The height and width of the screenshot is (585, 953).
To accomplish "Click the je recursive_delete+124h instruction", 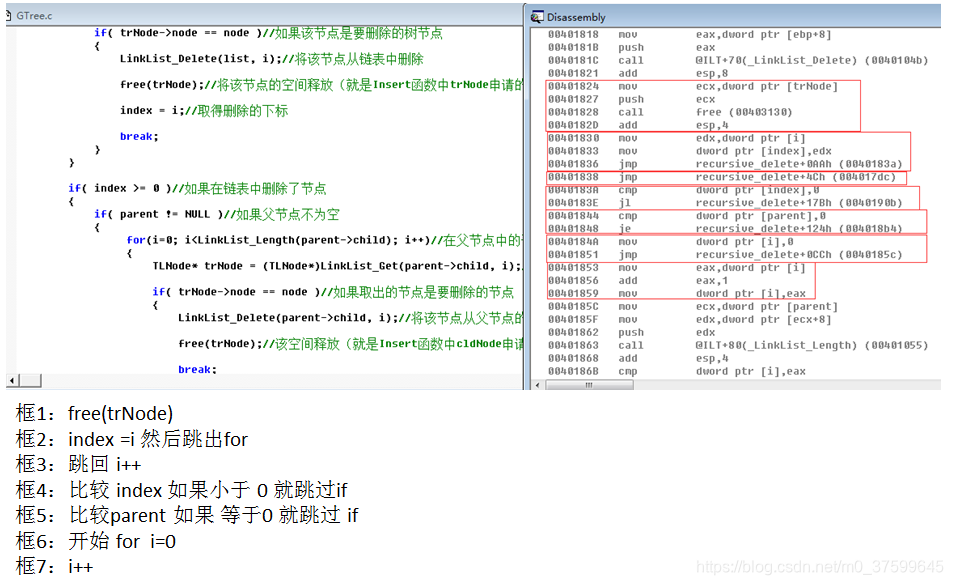I will click(760, 229).
